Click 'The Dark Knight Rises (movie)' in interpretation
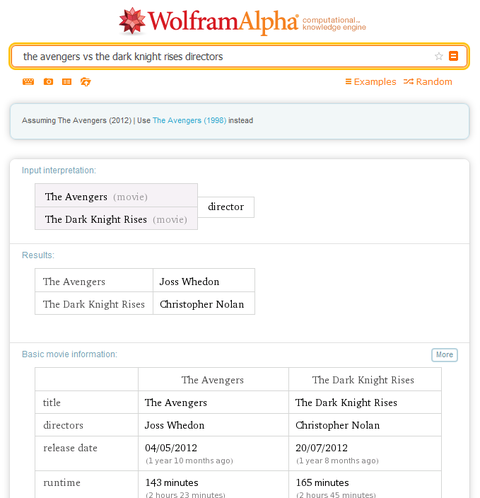Image resolution: width=480 pixels, height=498 pixels. (x=116, y=219)
